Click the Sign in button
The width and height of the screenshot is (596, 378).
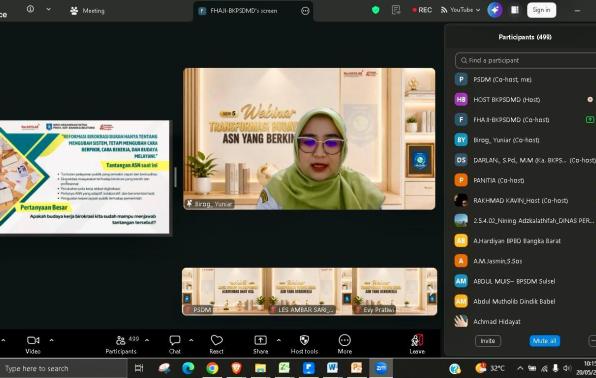(x=541, y=10)
